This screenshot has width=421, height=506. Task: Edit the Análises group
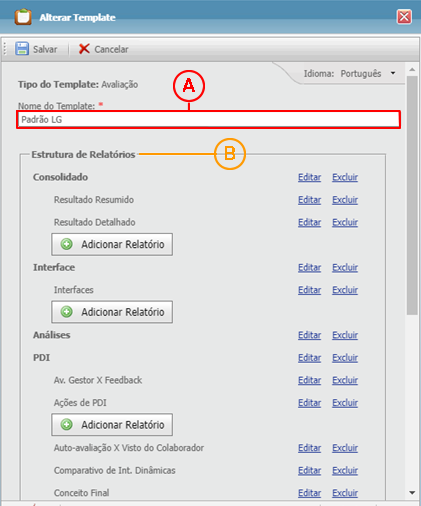tap(309, 335)
